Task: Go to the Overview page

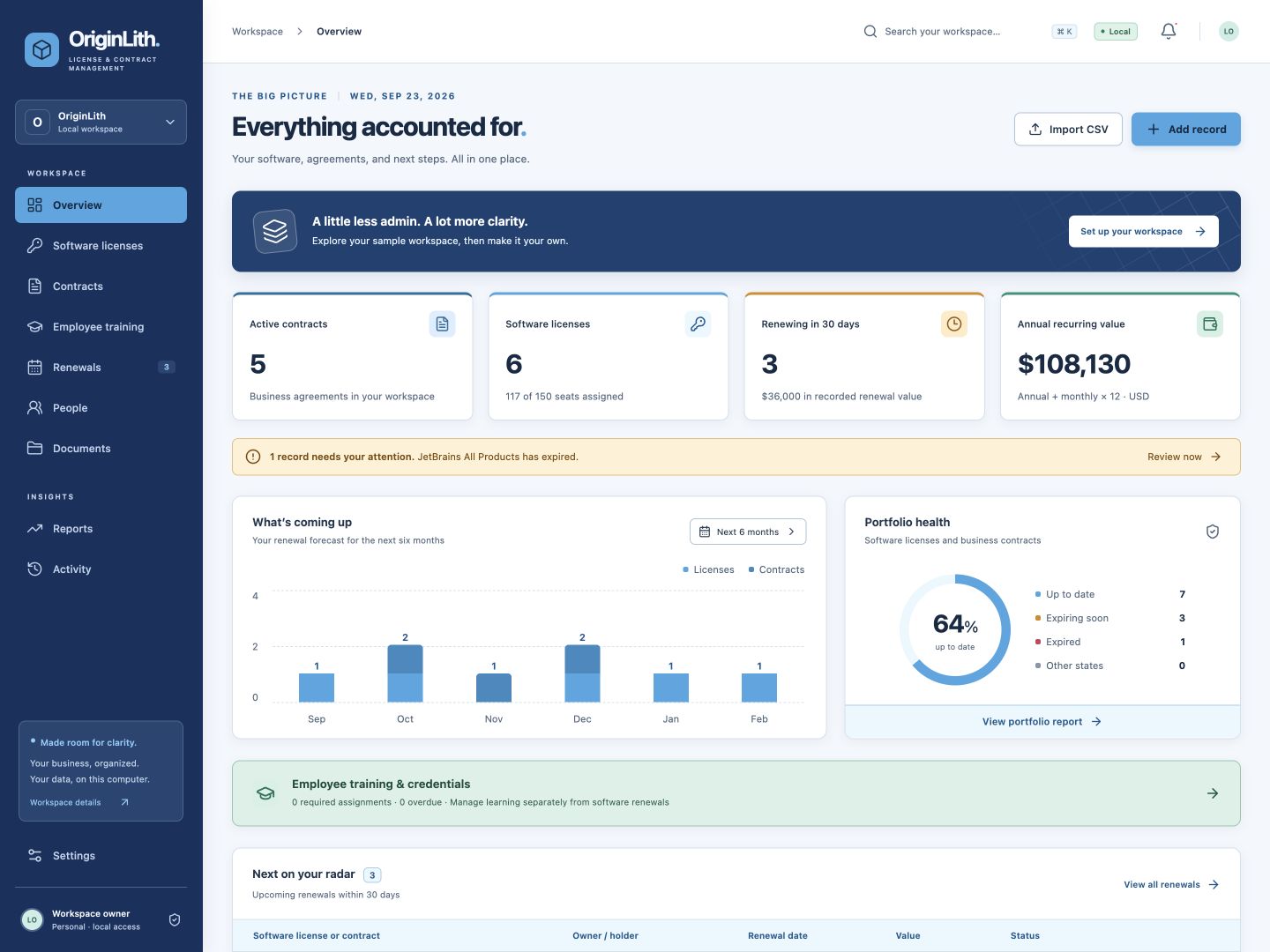Action: point(101,205)
